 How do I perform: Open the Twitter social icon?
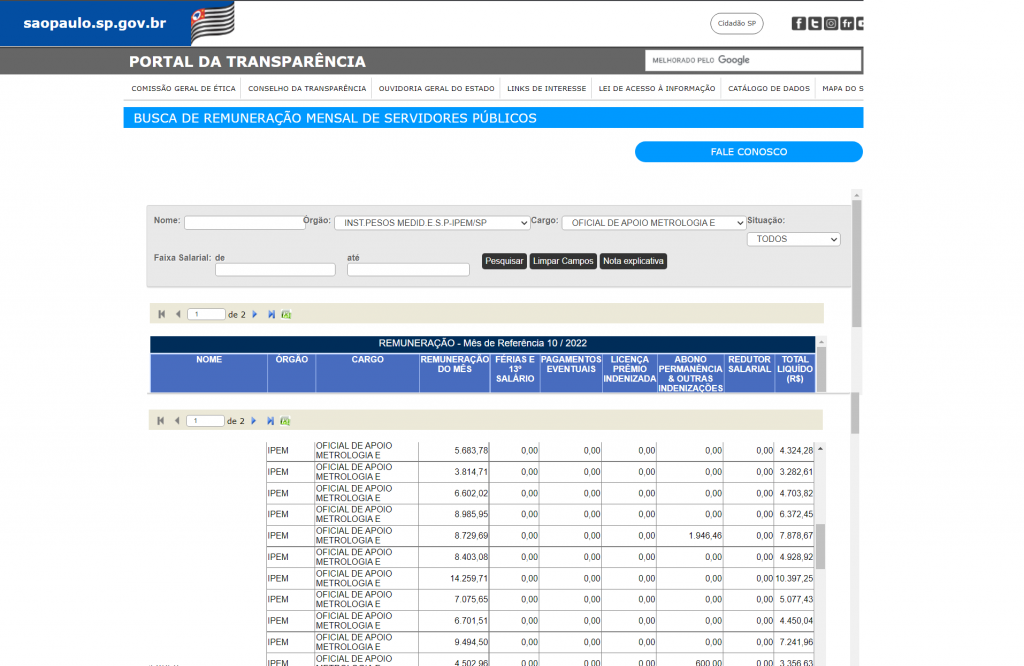tap(815, 24)
